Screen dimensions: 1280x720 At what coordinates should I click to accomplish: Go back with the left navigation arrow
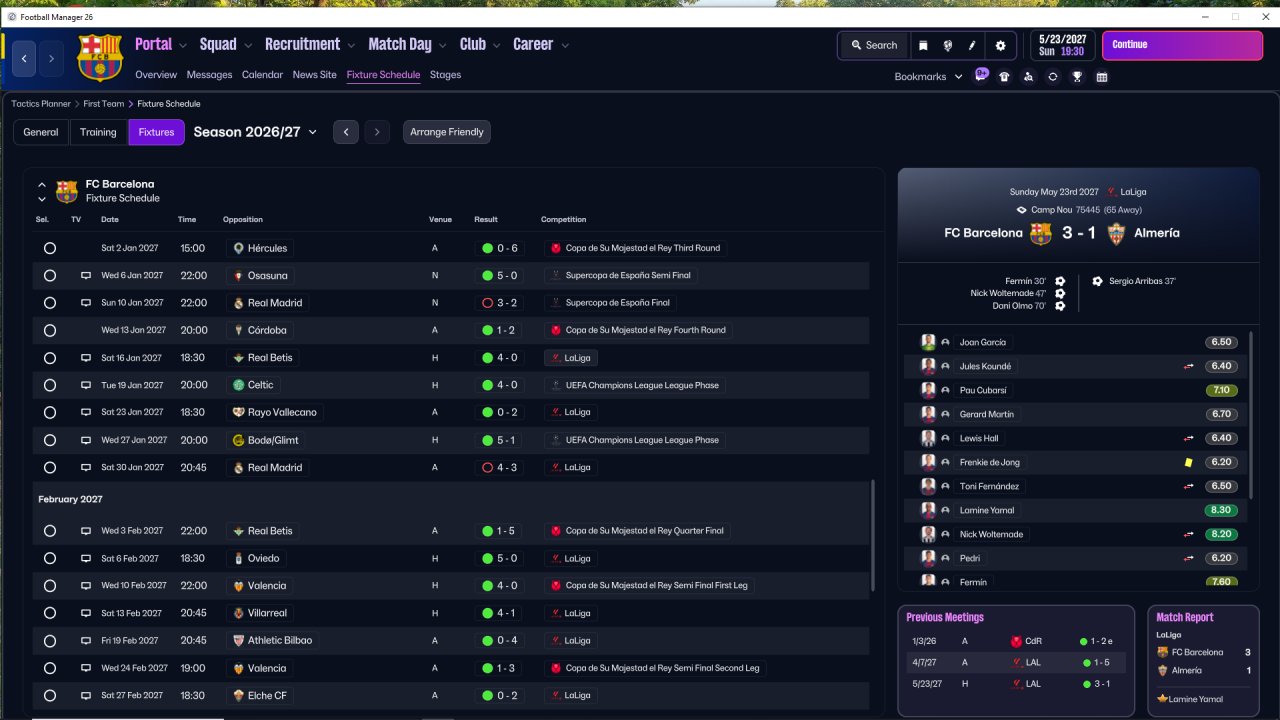(x=24, y=59)
